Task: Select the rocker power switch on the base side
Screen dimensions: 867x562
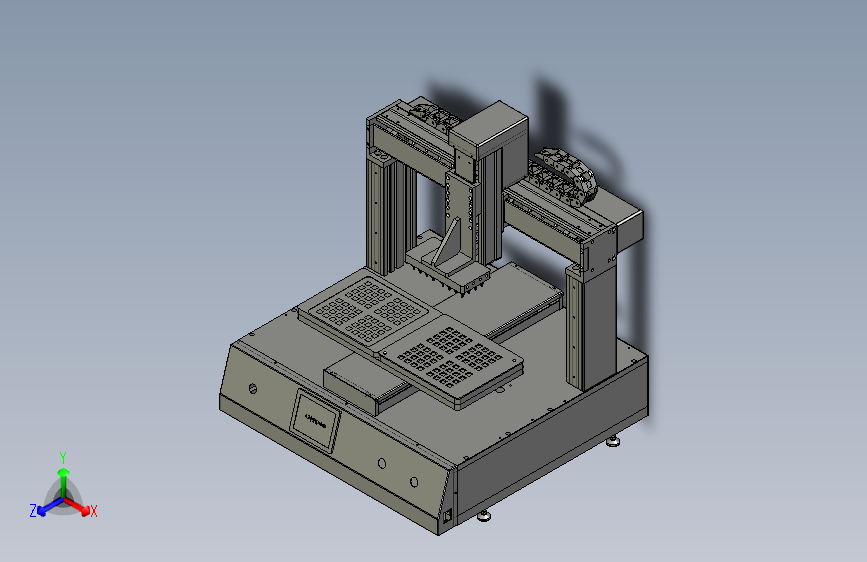Action: [447, 517]
